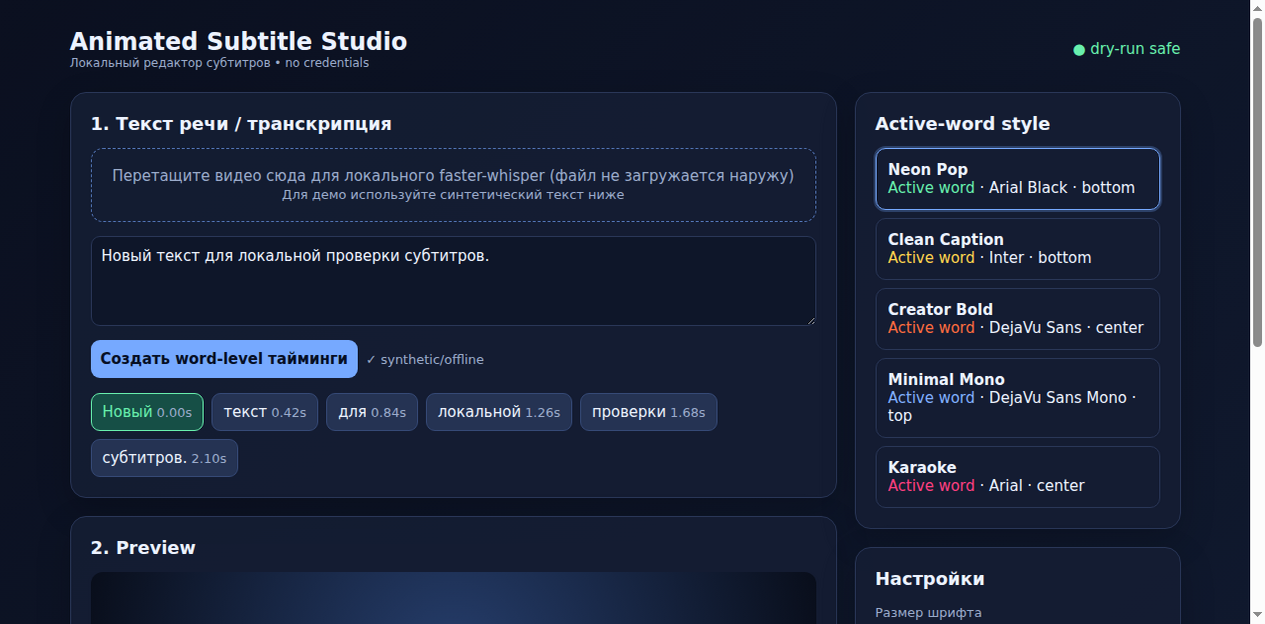Click the video drop zone area

tap(453, 185)
